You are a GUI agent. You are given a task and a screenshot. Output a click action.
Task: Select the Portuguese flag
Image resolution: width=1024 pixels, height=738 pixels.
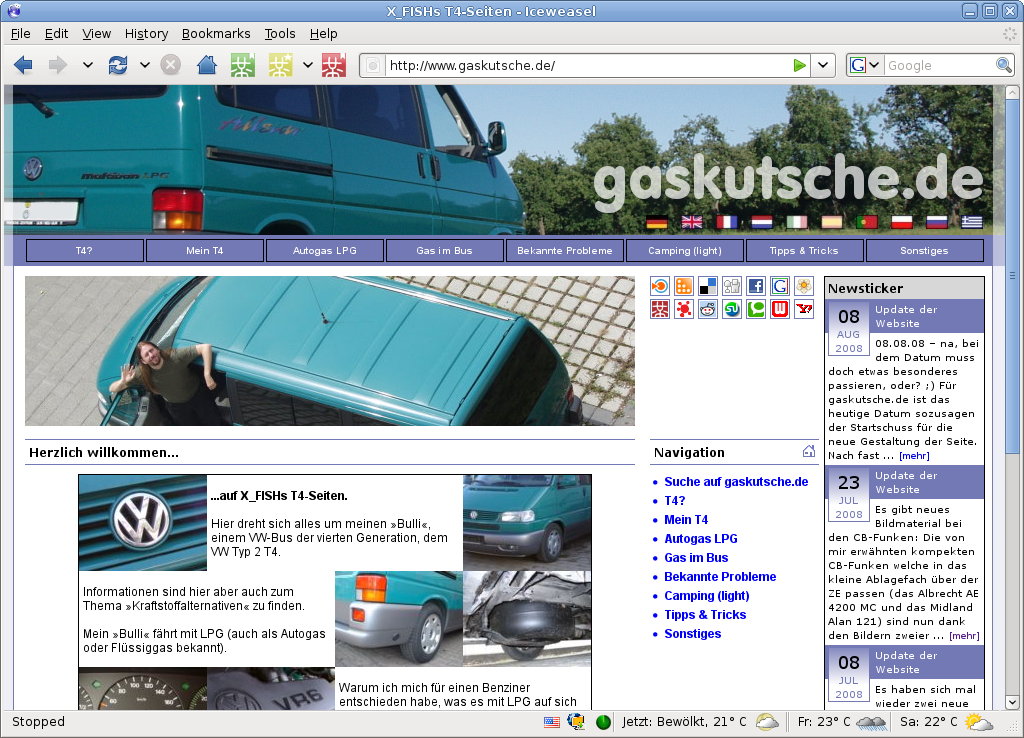[867, 223]
